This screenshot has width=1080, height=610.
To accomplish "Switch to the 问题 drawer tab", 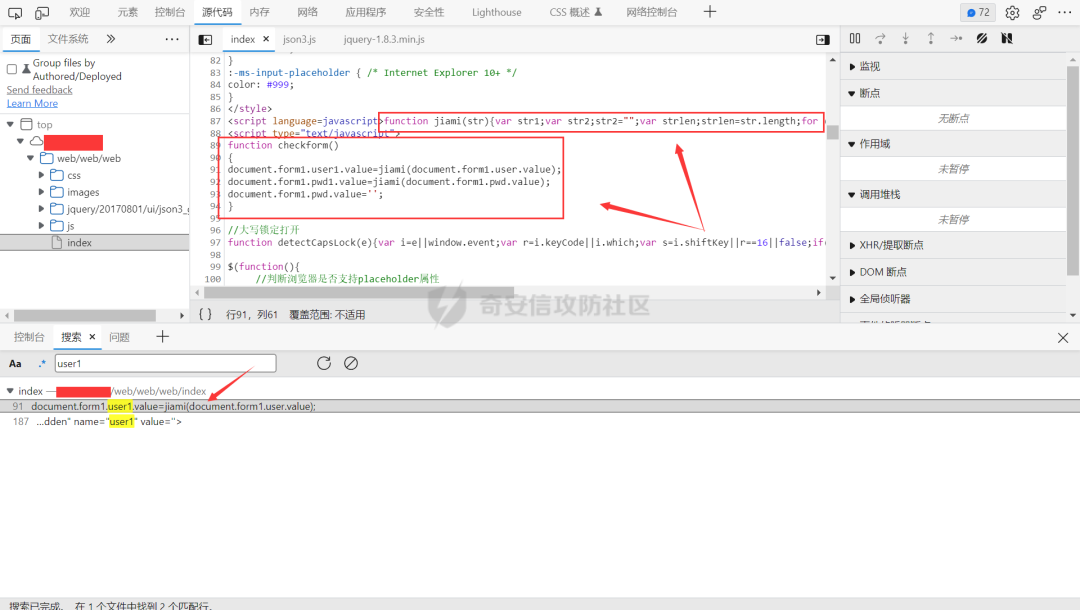I will [x=119, y=337].
